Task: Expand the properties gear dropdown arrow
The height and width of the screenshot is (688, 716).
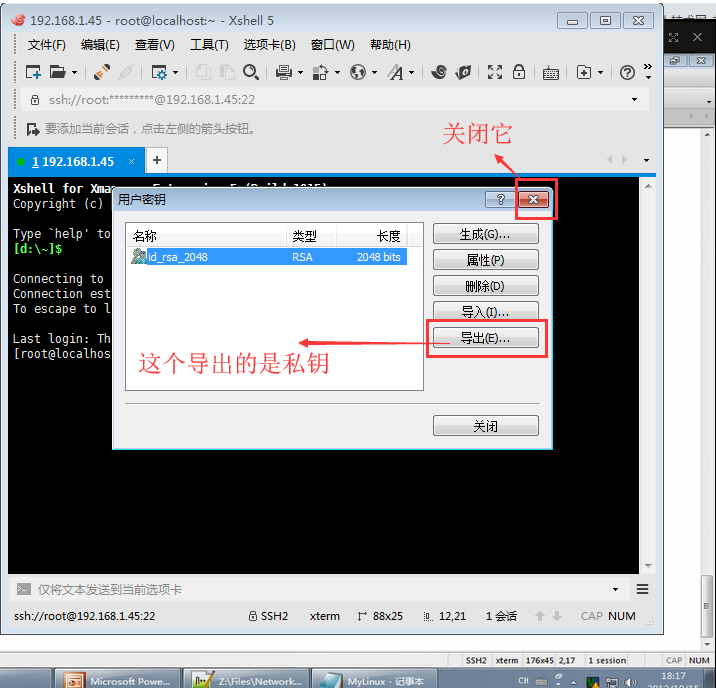Action: [x=175, y=73]
